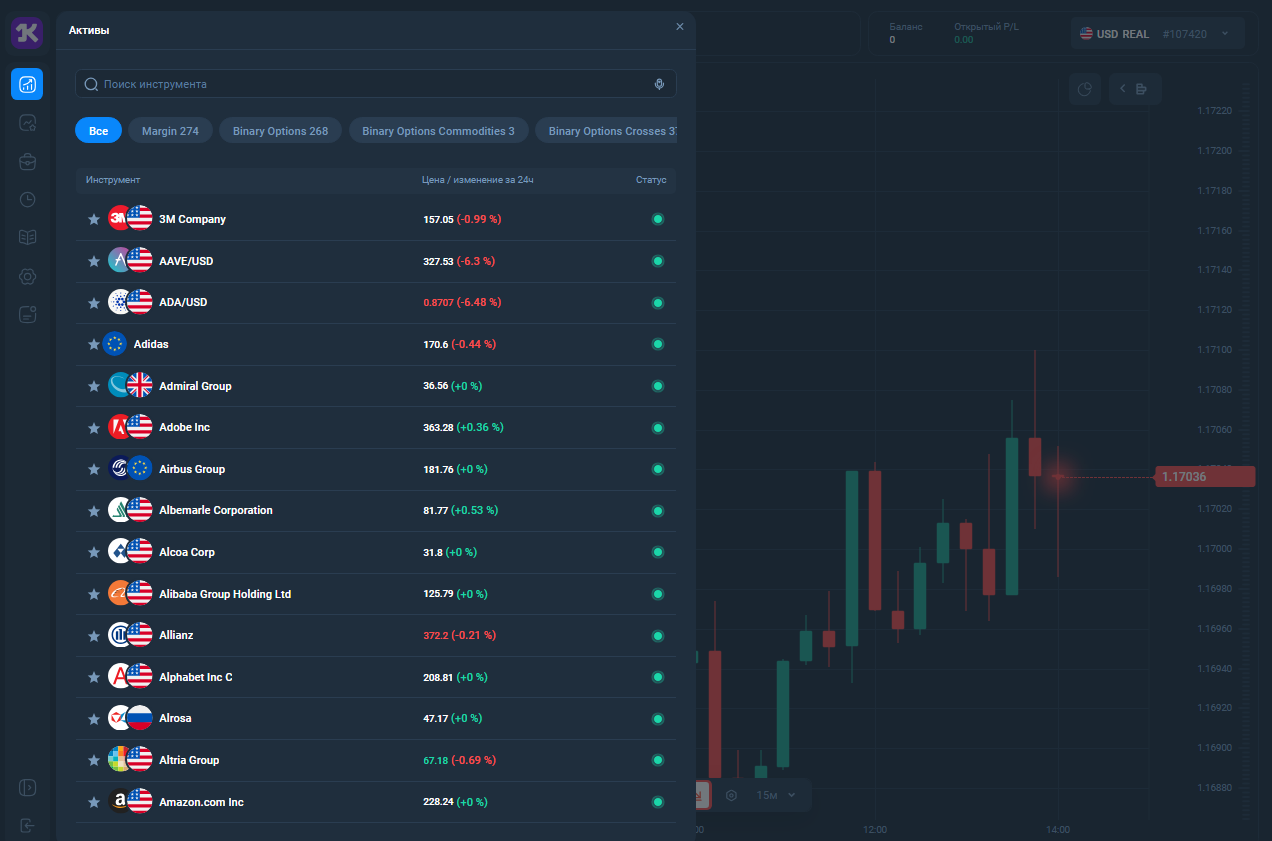Click Alrosa Russian flag icon

click(x=140, y=718)
